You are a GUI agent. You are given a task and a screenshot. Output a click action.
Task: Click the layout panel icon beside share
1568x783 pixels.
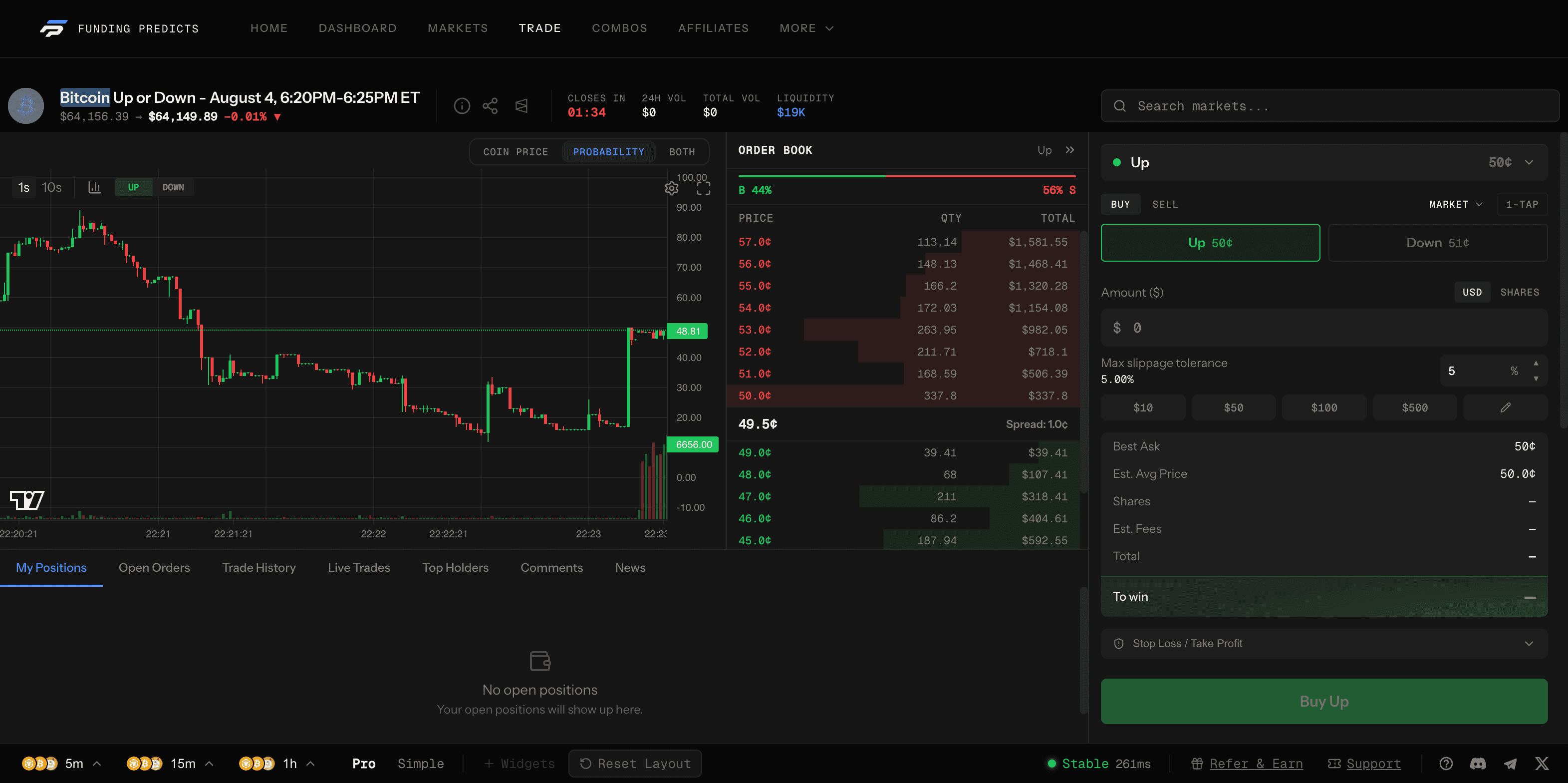pos(522,106)
